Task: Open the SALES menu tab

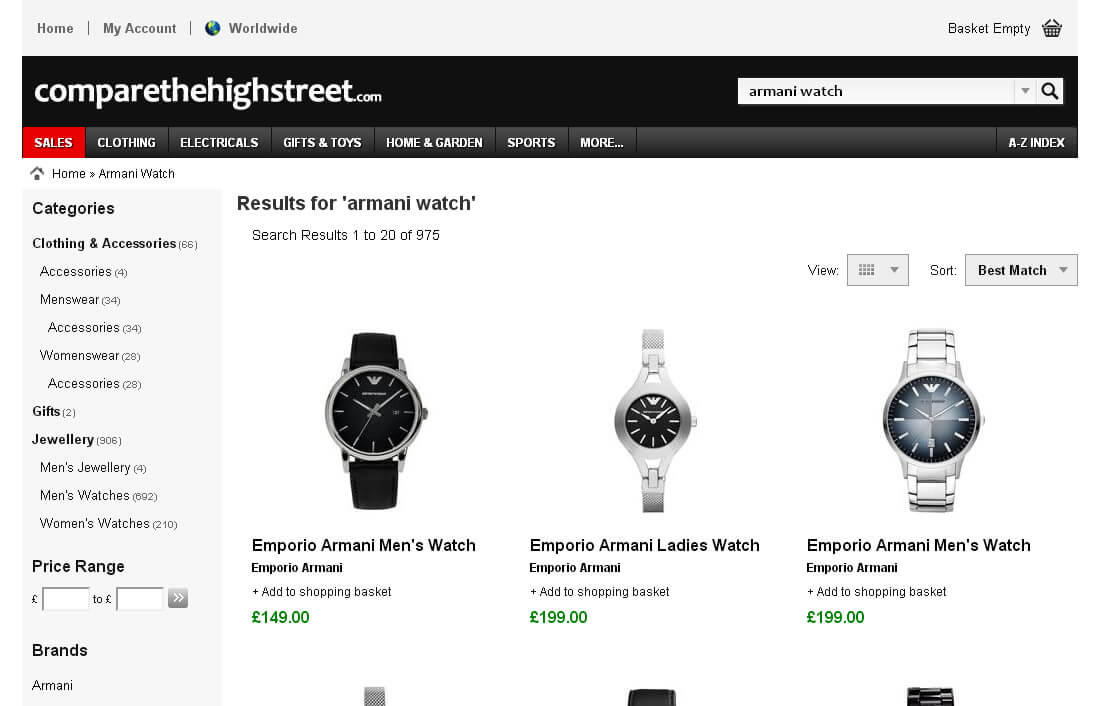Action: coord(54,142)
